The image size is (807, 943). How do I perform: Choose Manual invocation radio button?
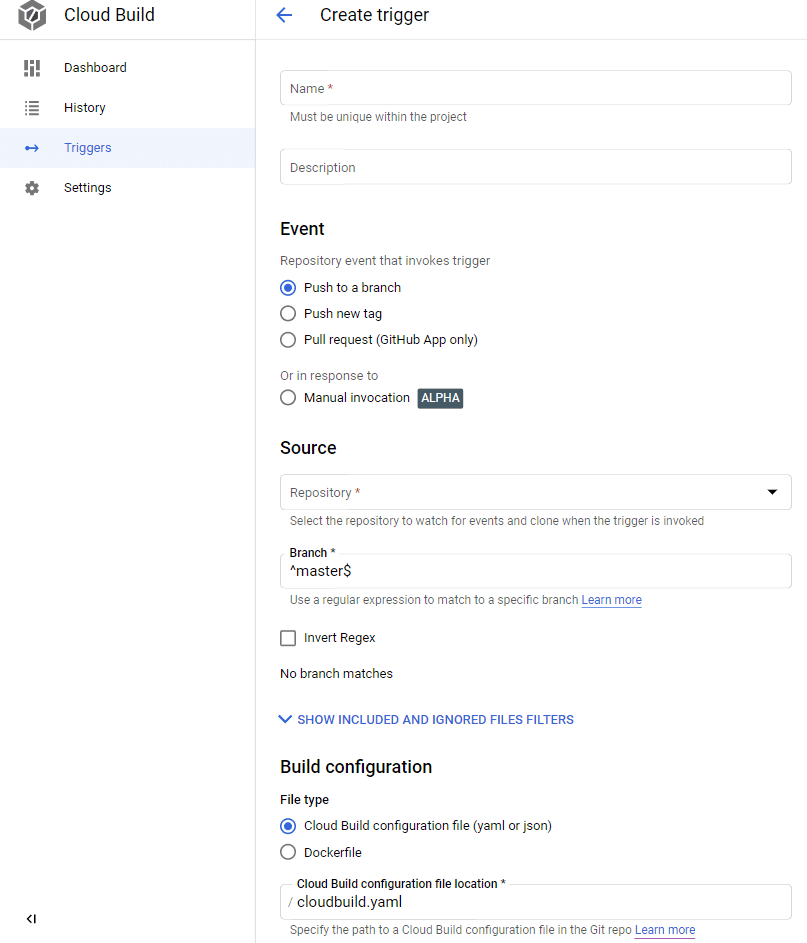pyautogui.click(x=288, y=398)
